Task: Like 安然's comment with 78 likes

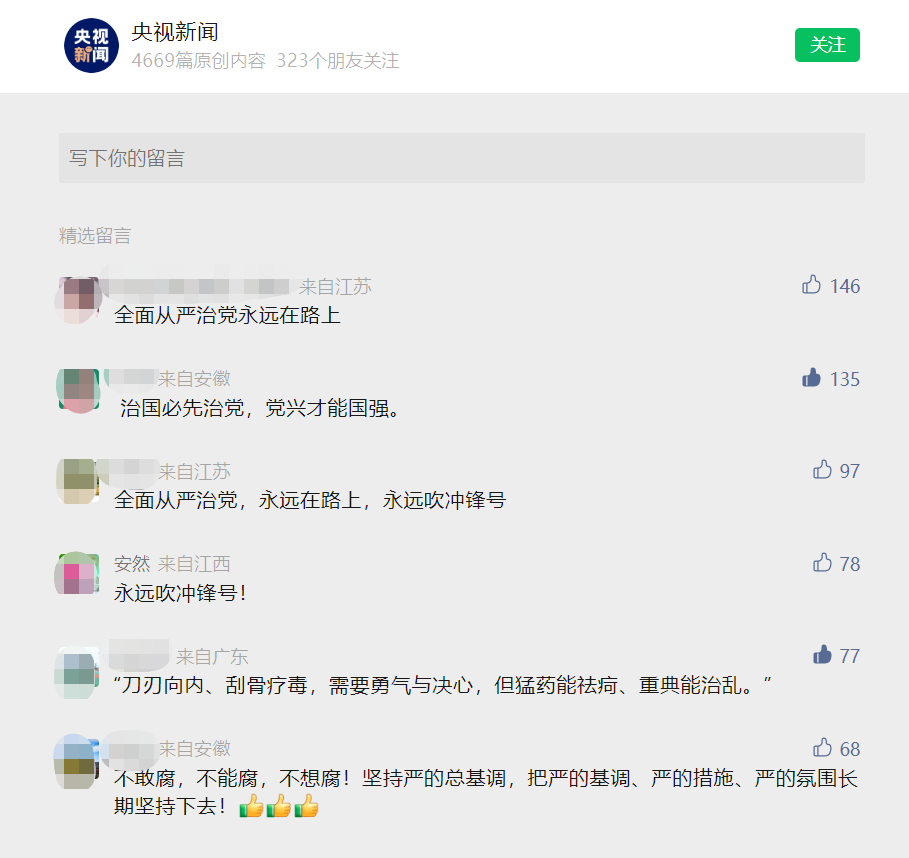Action: 822,562
